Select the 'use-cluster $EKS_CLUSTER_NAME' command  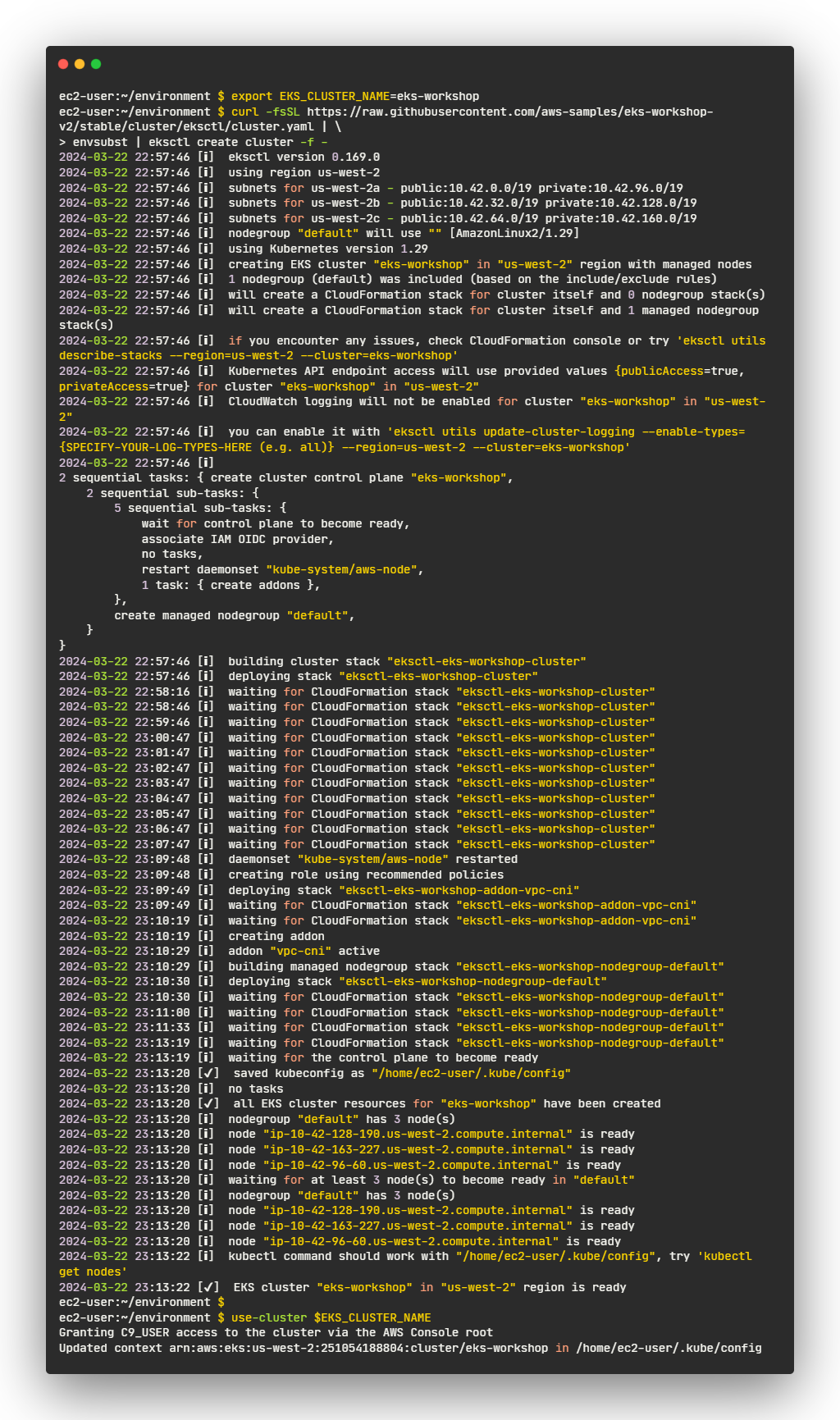[331, 1317]
